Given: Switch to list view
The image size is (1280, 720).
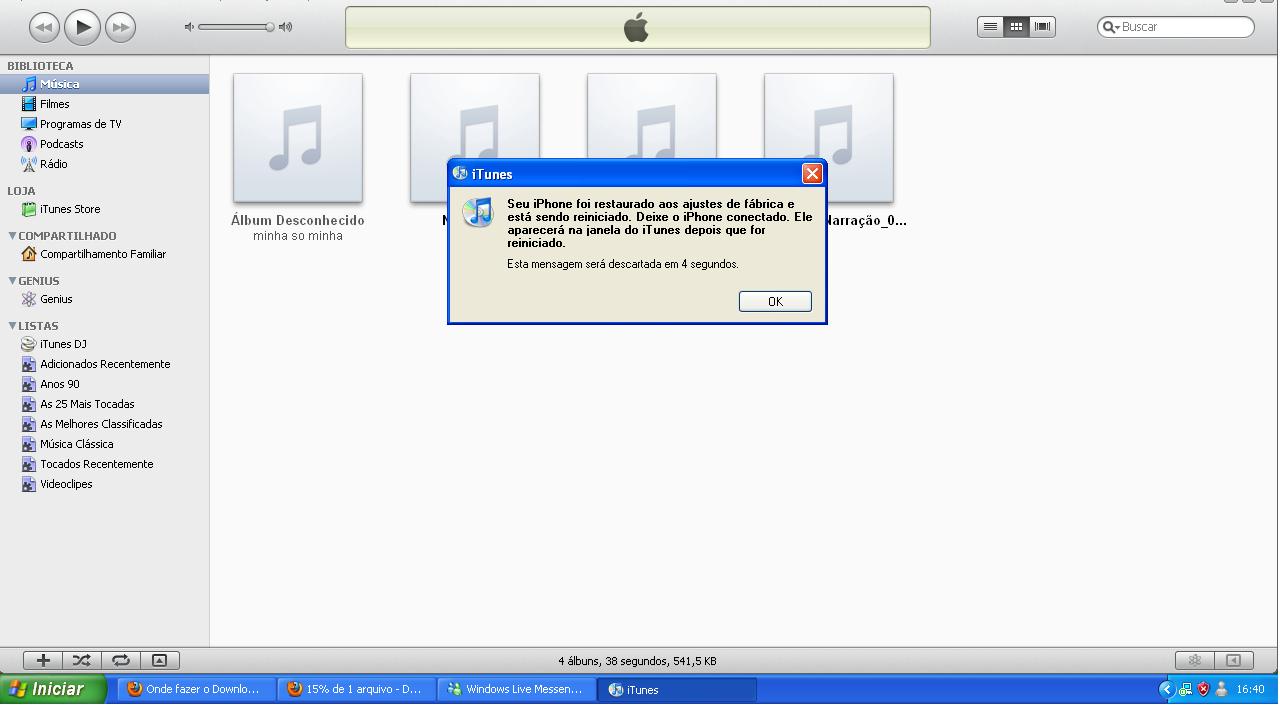Looking at the screenshot, I should point(990,27).
